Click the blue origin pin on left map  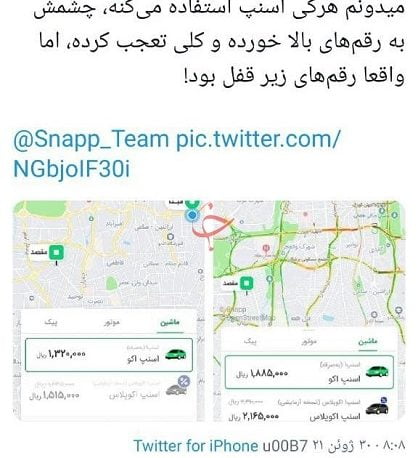tap(191, 215)
